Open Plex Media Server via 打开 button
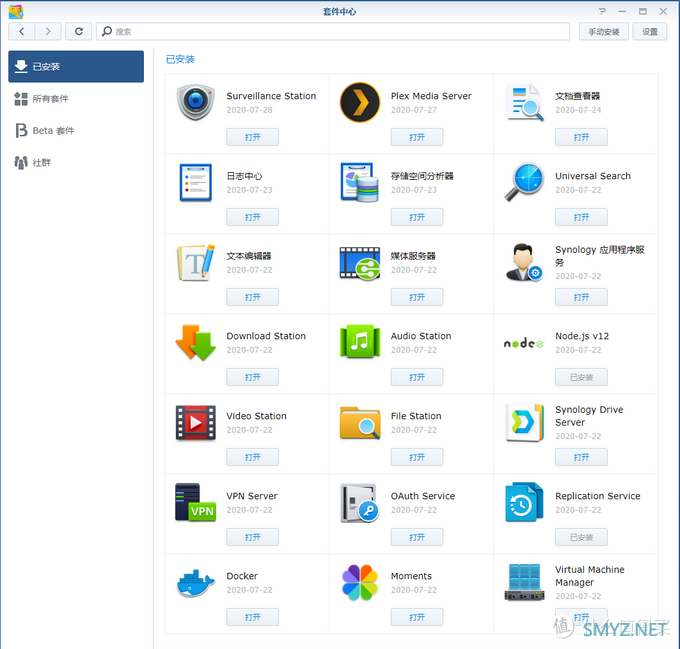This screenshot has height=649, width=680. pos(417,137)
